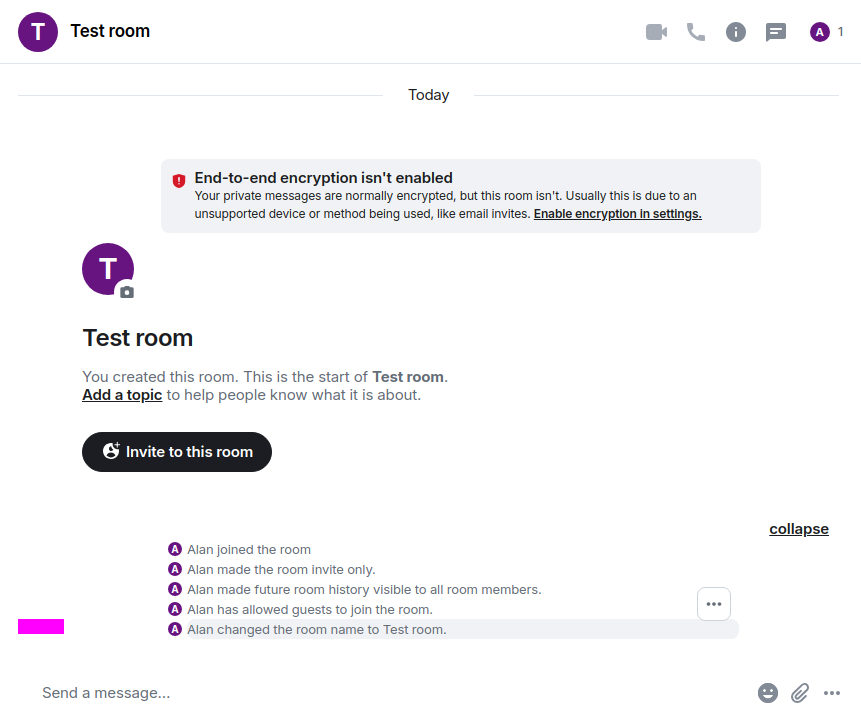
Task: Open more composer options menu
Action: pos(832,693)
